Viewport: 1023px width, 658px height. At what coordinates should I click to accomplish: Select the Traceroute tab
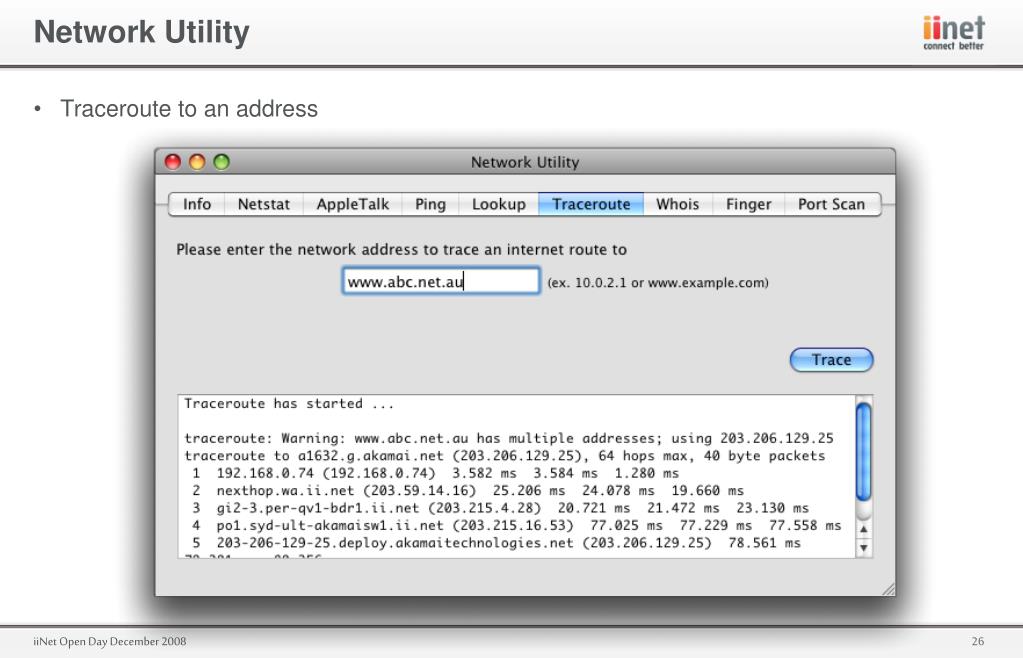click(x=591, y=204)
